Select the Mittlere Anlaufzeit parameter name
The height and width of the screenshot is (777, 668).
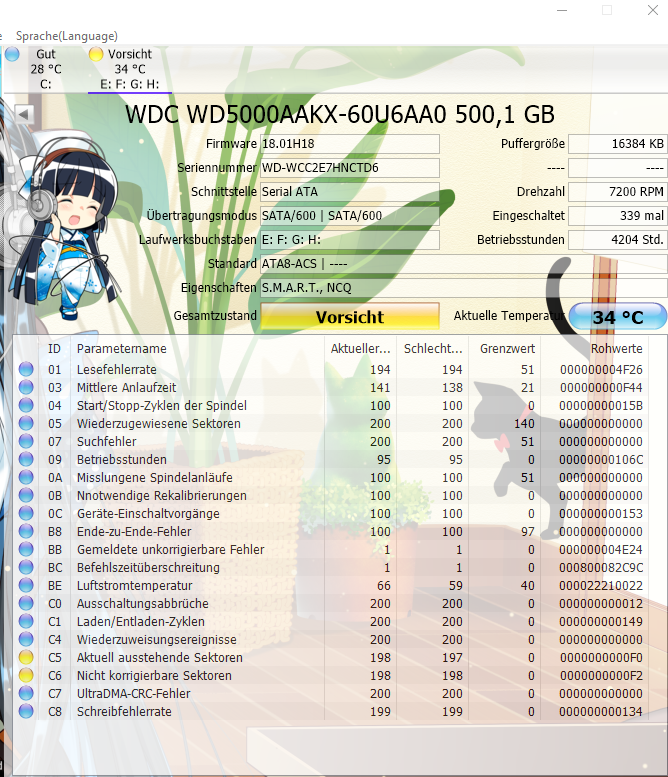[126, 388]
